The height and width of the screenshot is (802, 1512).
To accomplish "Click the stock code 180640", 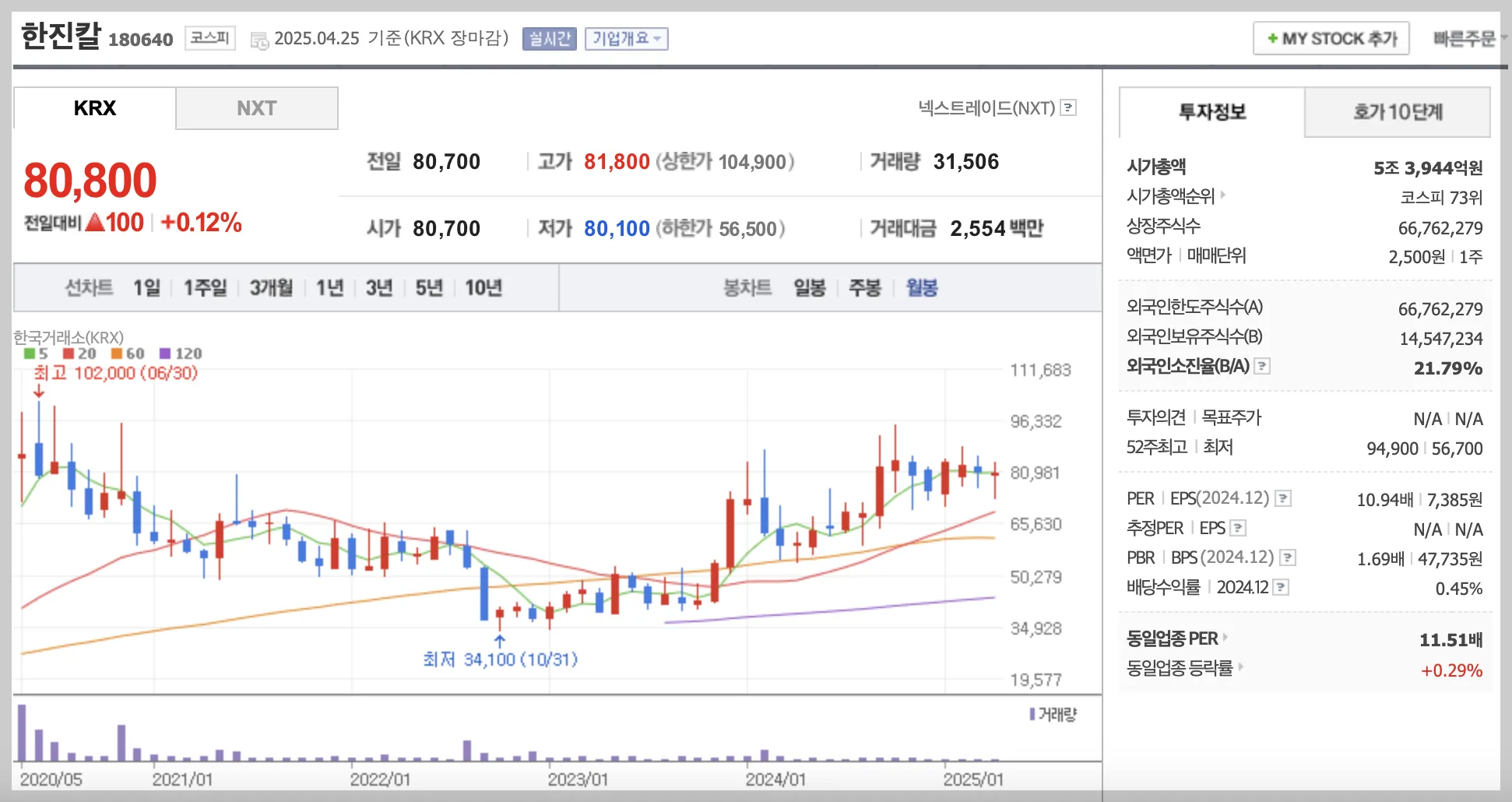I will pos(140,40).
